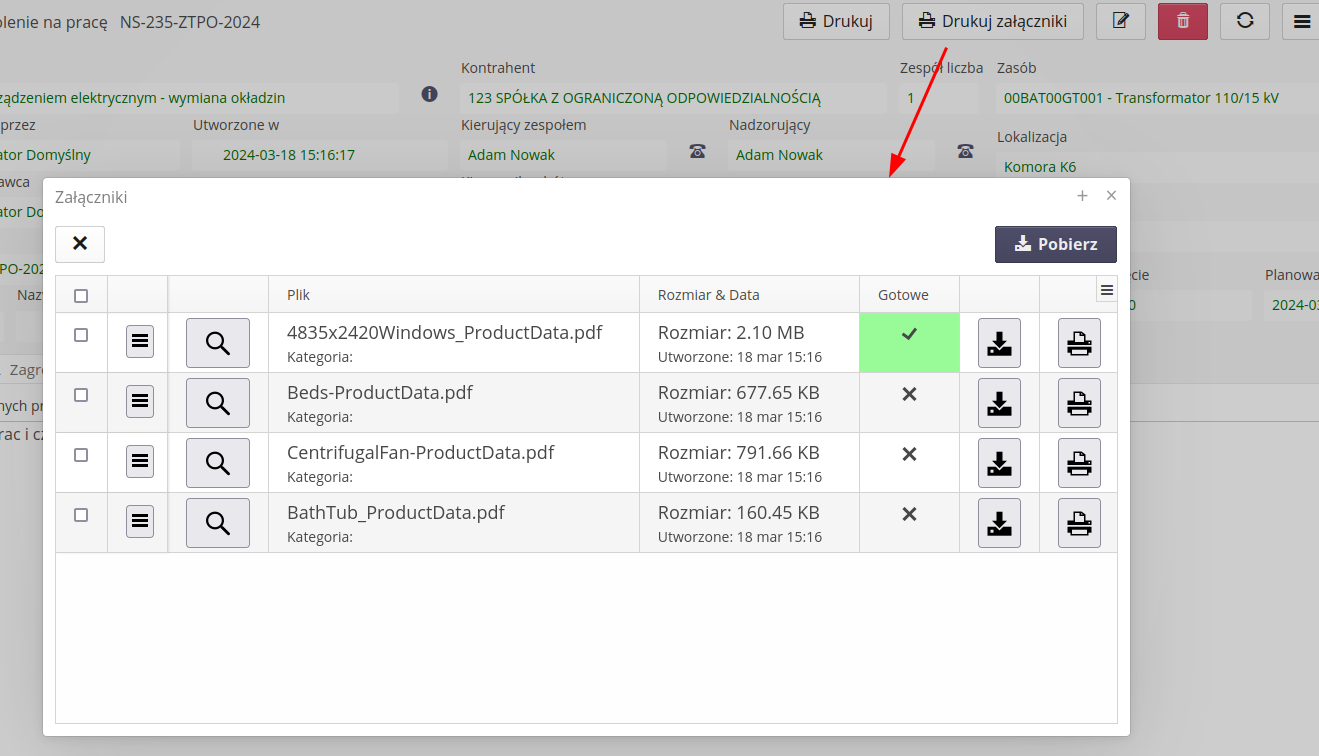Open the column options menu in table header
Screen dimensions: 1319x756
click(x=1106, y=290)
